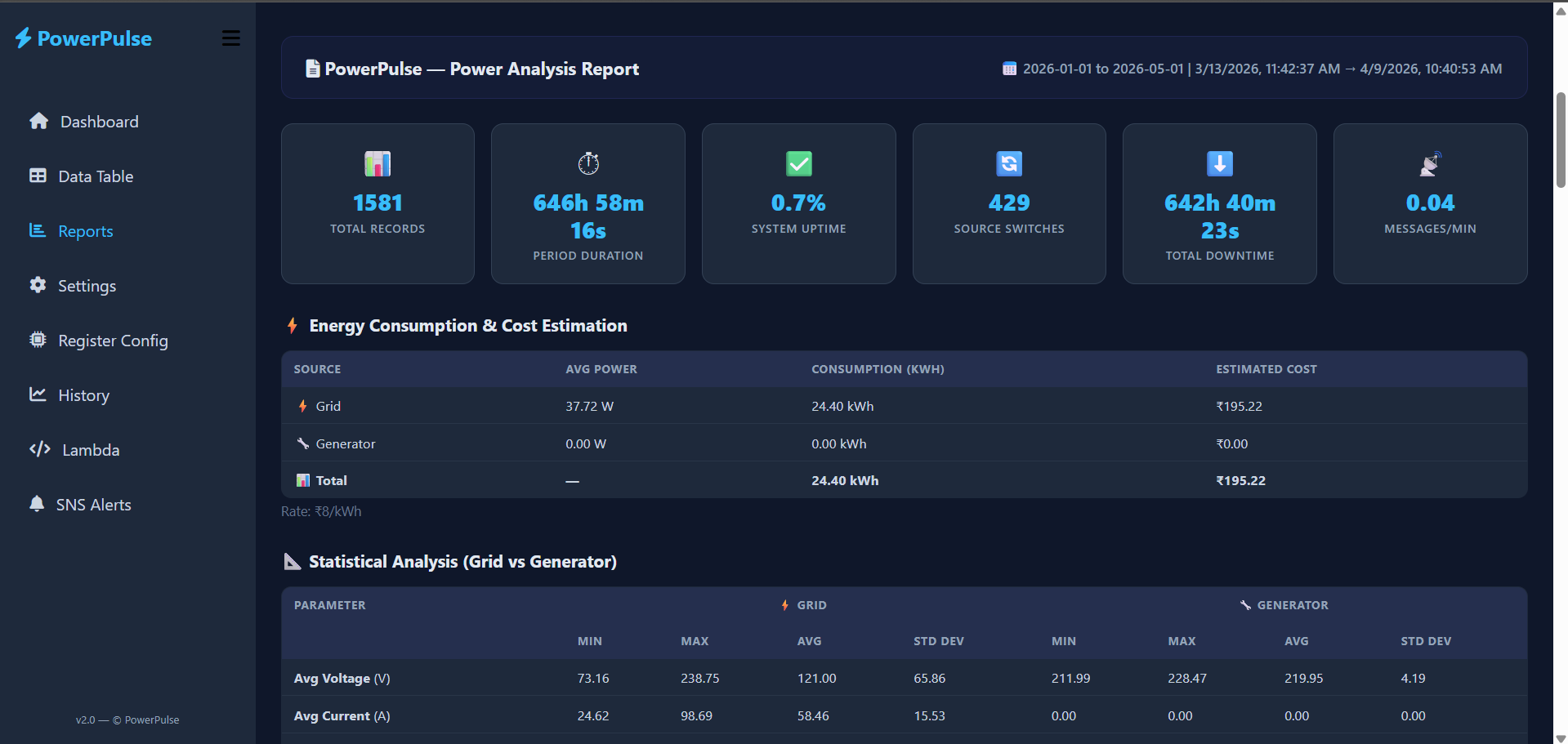Click the Avg Voltage (V) row label

(342, 678)
